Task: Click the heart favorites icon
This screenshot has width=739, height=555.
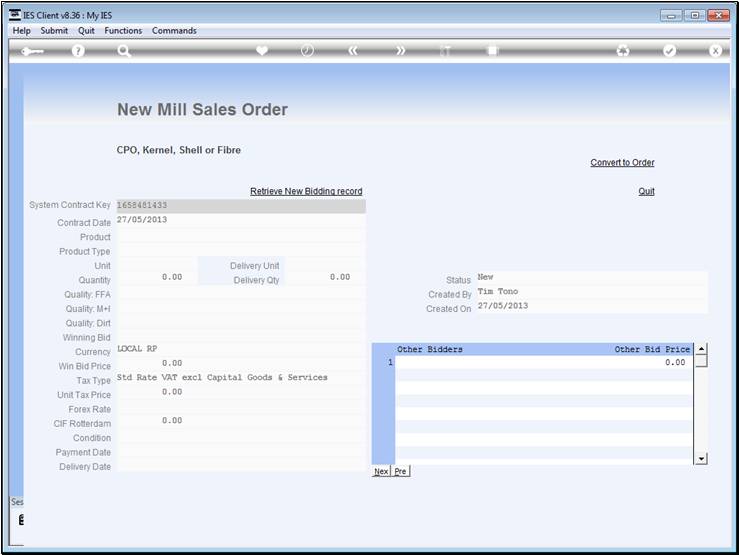Action: (x=262, y=51)
